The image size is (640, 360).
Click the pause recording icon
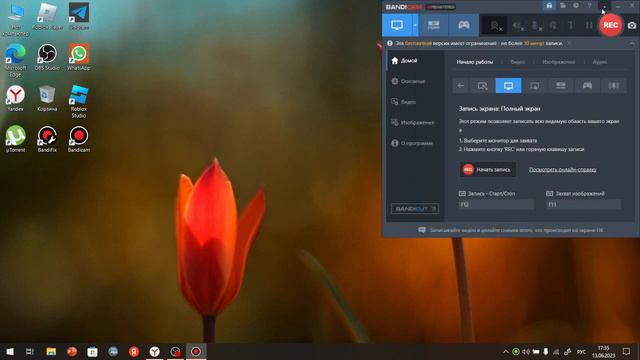coord(589,26)
